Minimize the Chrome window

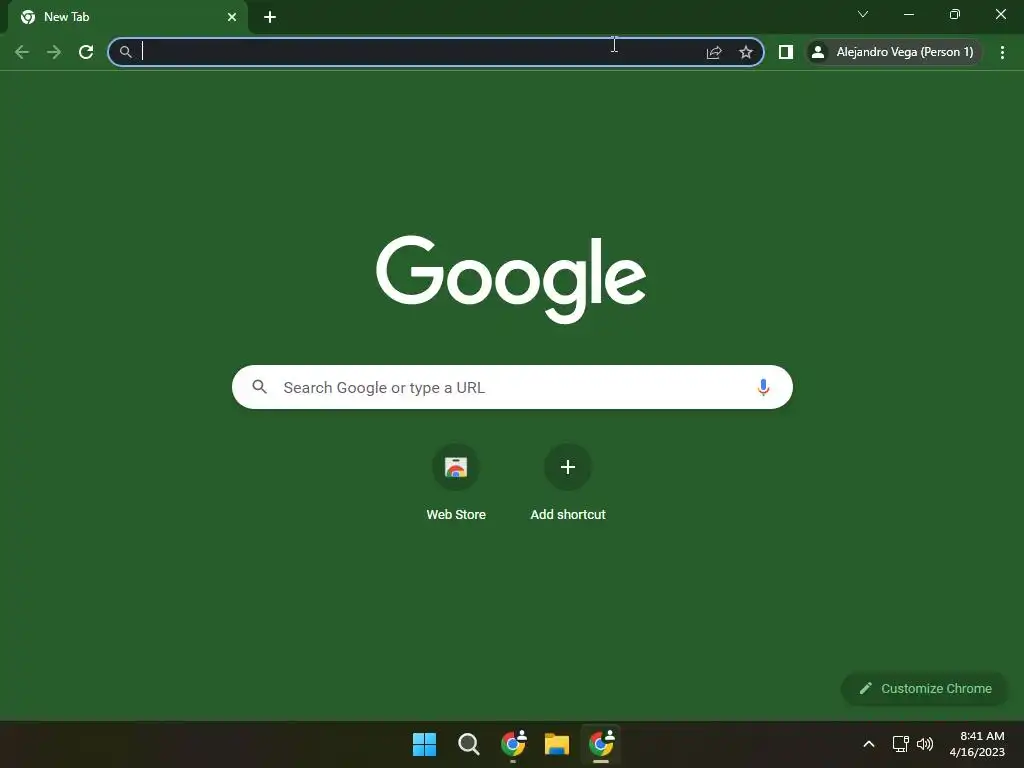click(x=908, y=14)
